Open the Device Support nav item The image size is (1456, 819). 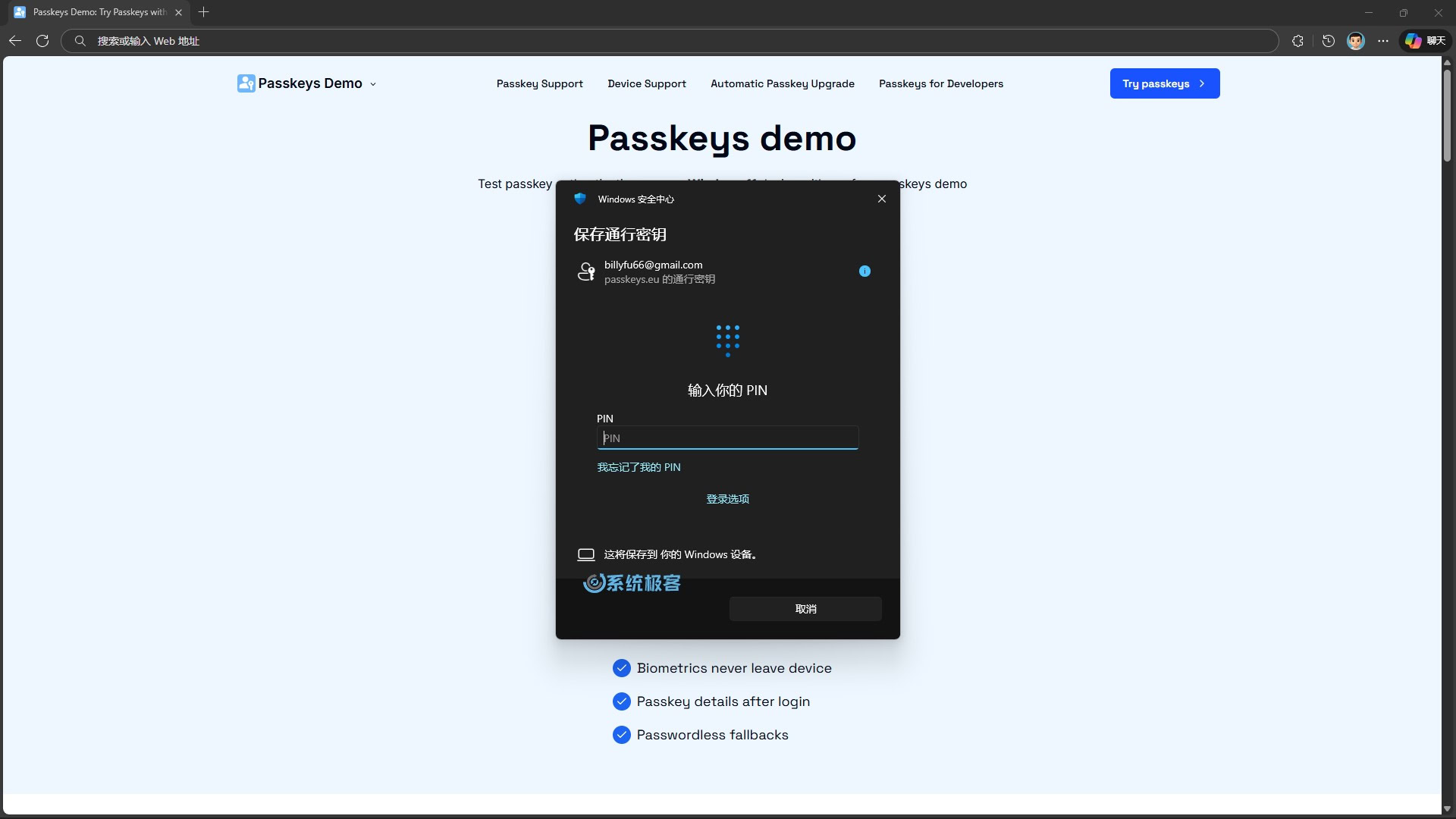pyautogui.click(x=646, y=83)
